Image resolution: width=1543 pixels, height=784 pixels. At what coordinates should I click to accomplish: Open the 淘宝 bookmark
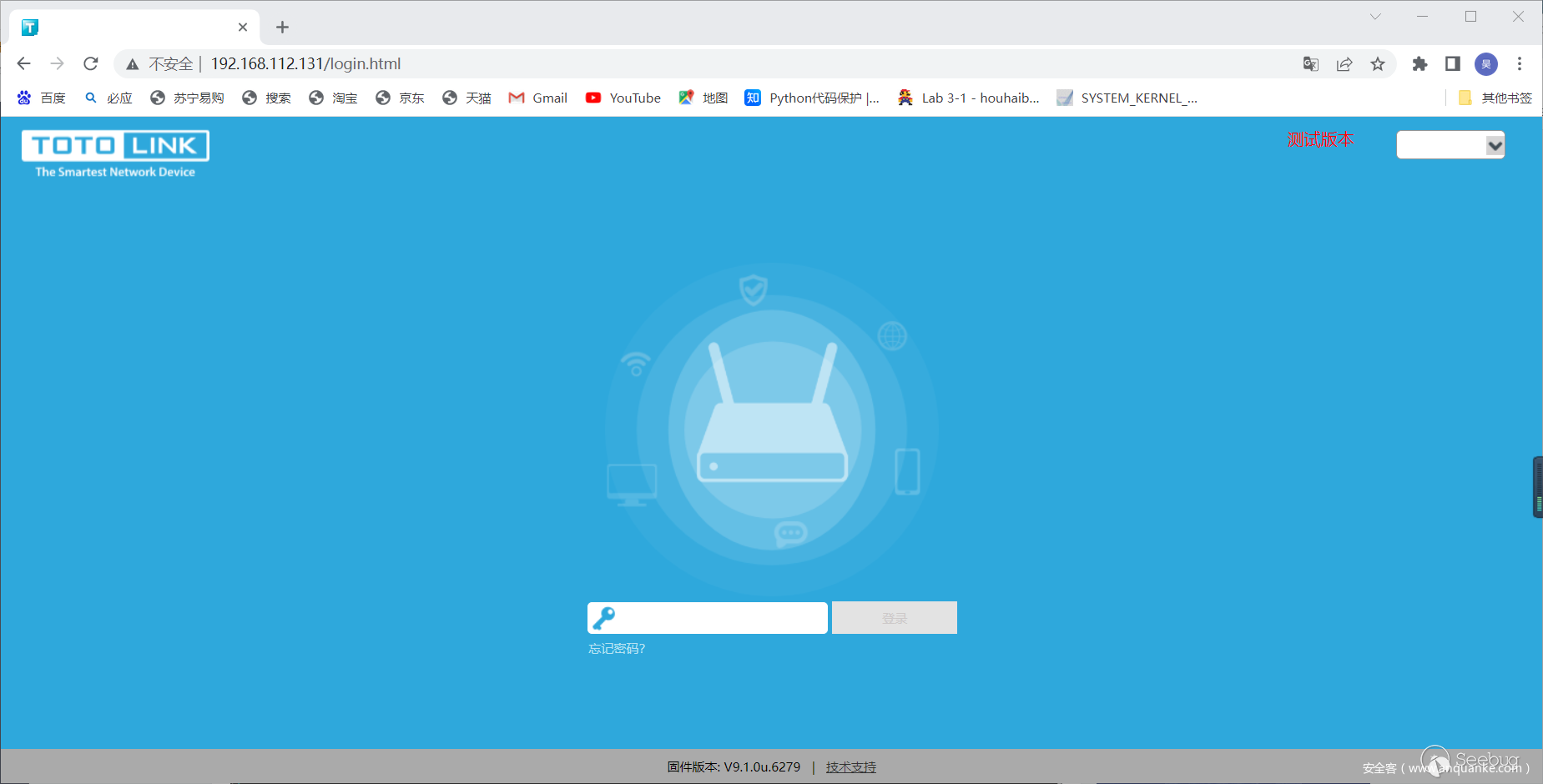333,98
